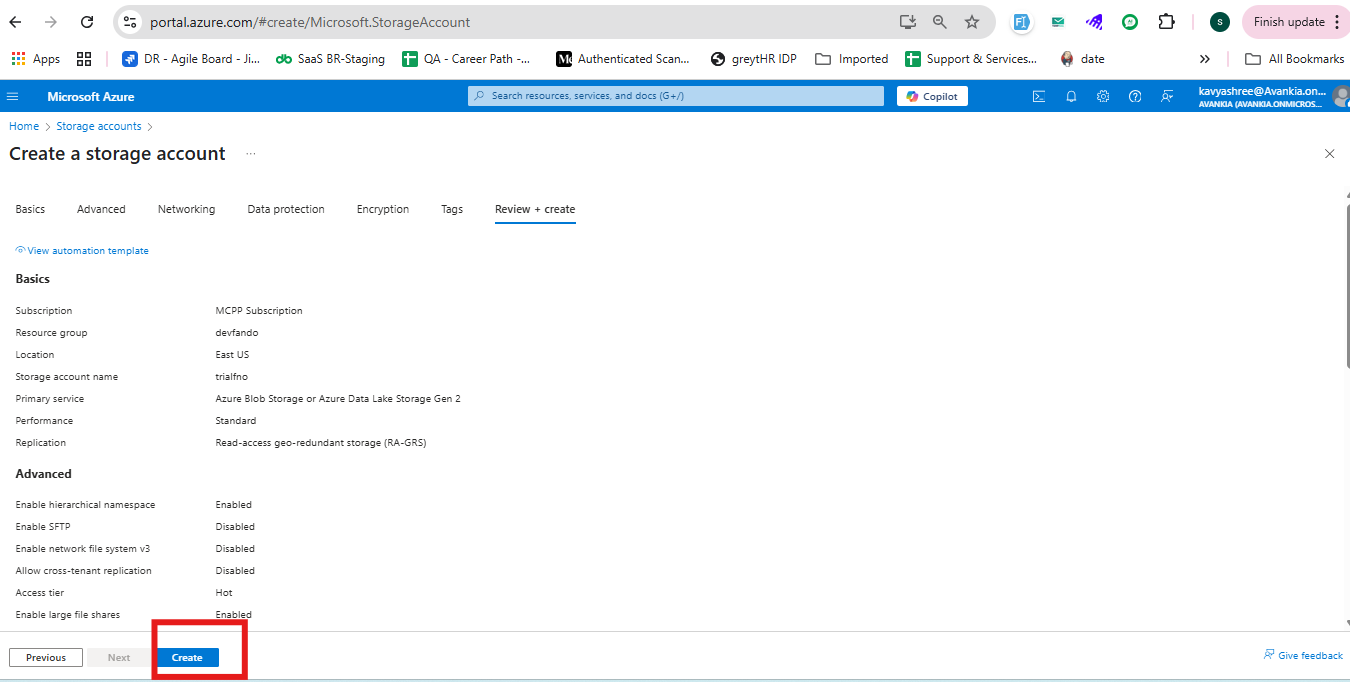Close the Create a storage account blade
This screenshot has width=1350, height=682.
point(1329,154)
